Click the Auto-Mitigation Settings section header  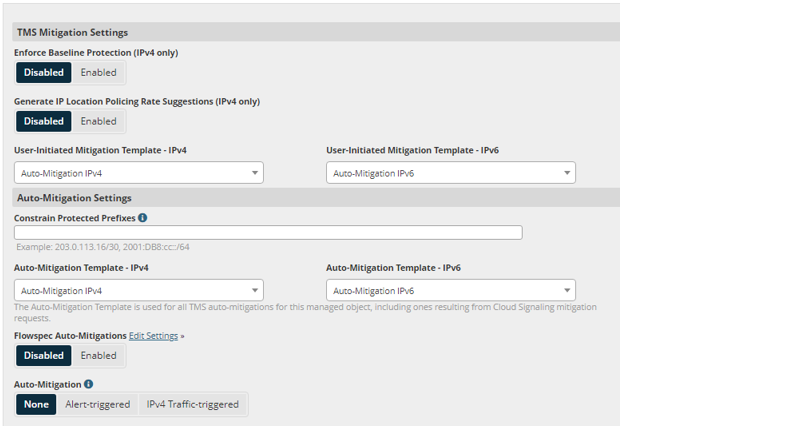click(x=74, y=198)
